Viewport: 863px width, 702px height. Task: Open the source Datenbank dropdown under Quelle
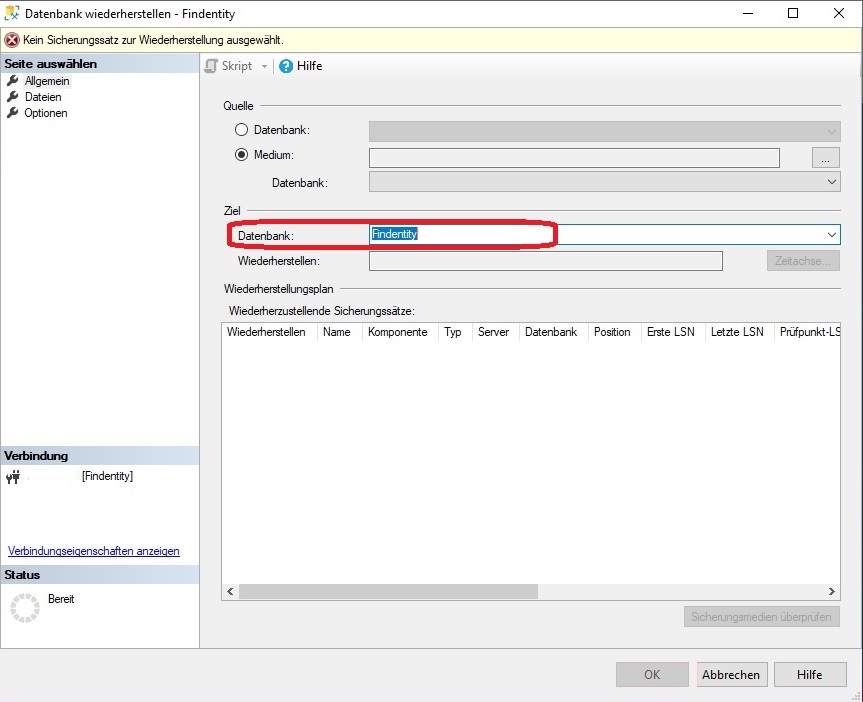pos(604,132)
